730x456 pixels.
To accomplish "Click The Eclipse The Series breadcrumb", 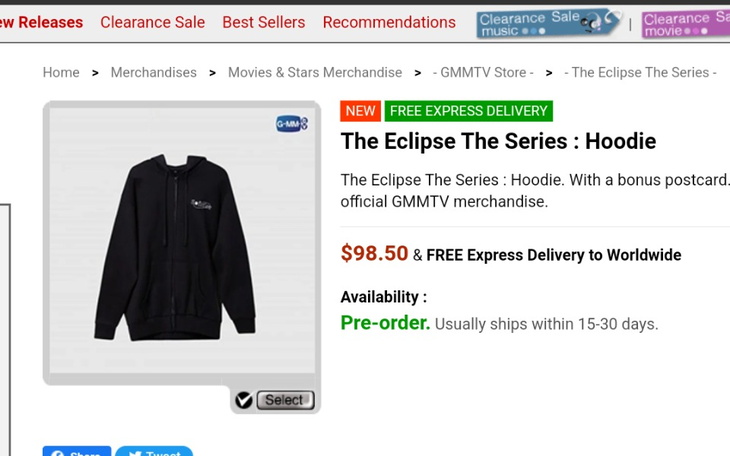I will (640, 72).
